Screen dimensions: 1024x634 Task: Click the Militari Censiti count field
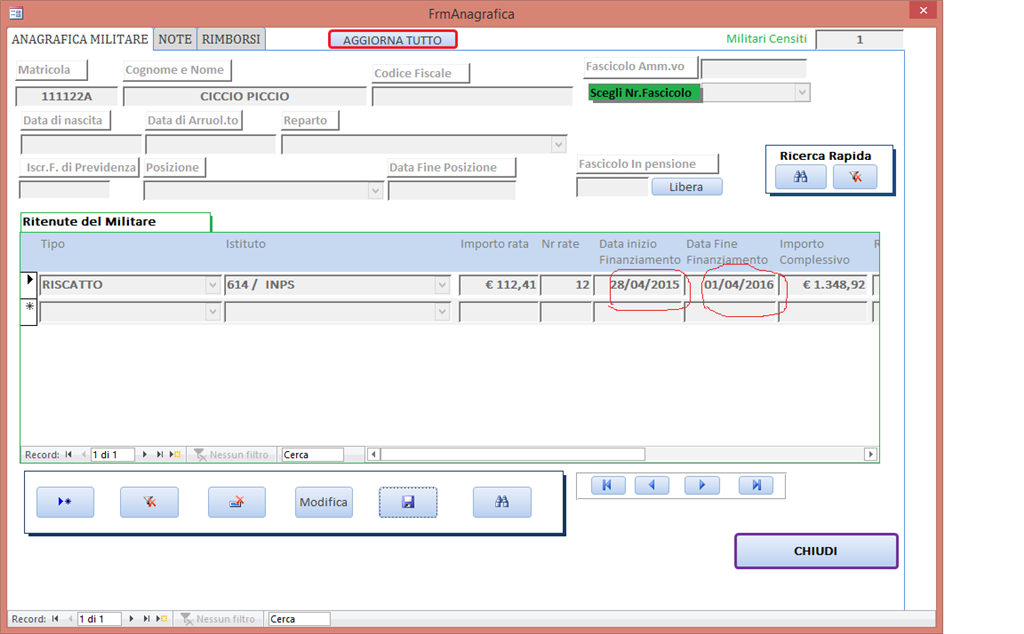pos(859,40)
